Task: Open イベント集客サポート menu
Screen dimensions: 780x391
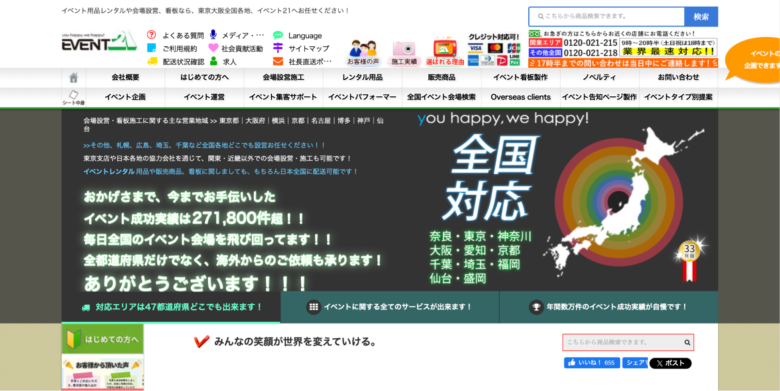Action: click(284, 97)
